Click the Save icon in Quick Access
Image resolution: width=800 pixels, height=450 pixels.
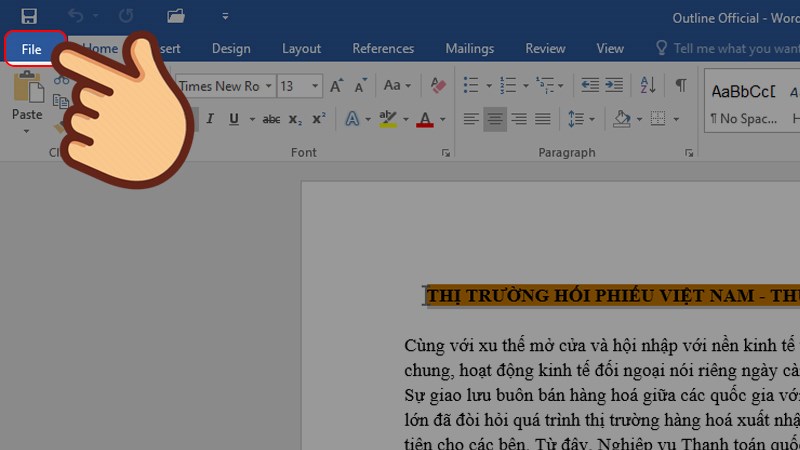[x=29, y=16]
